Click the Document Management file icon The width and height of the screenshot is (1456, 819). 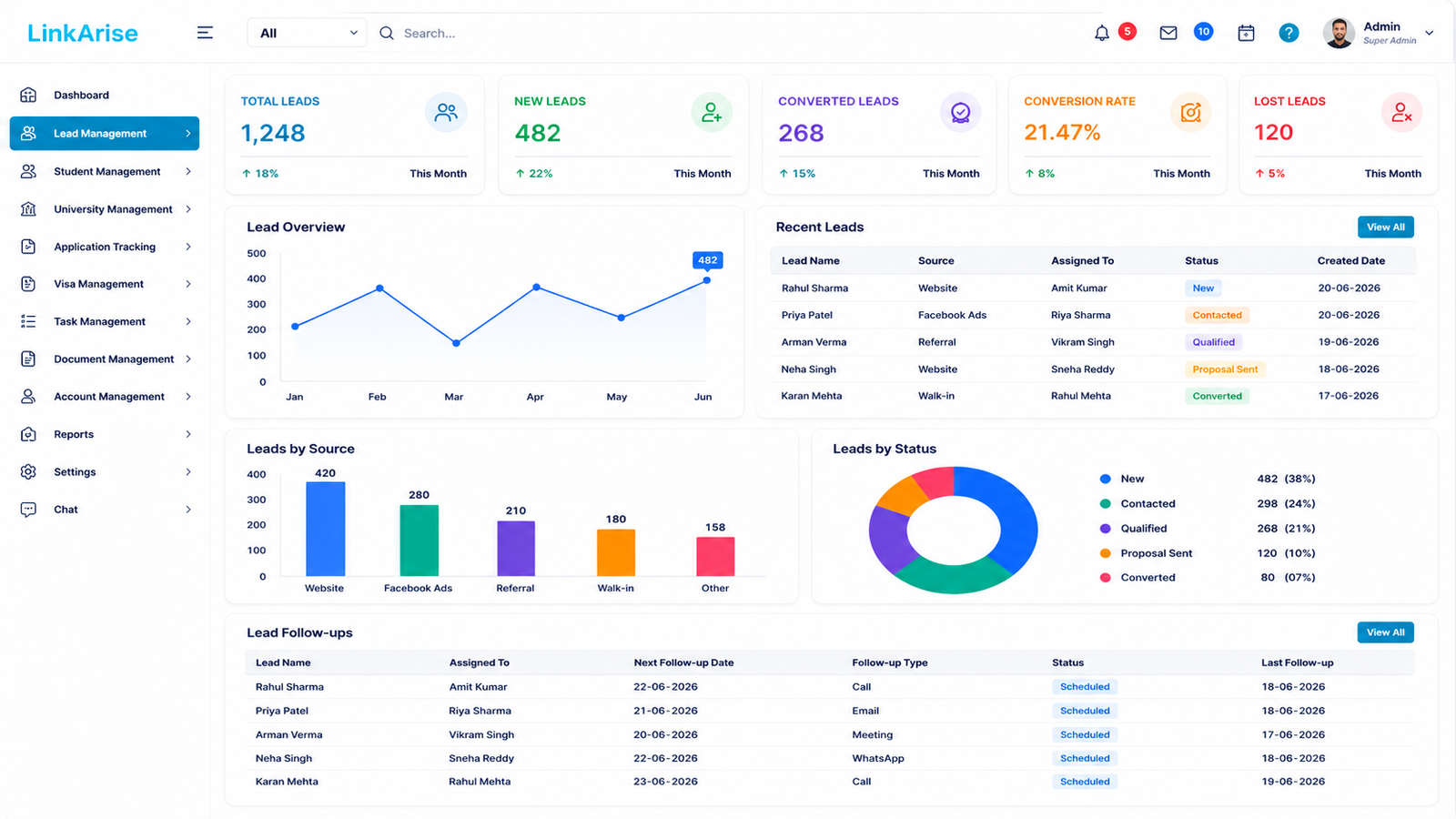click(28, 359)
